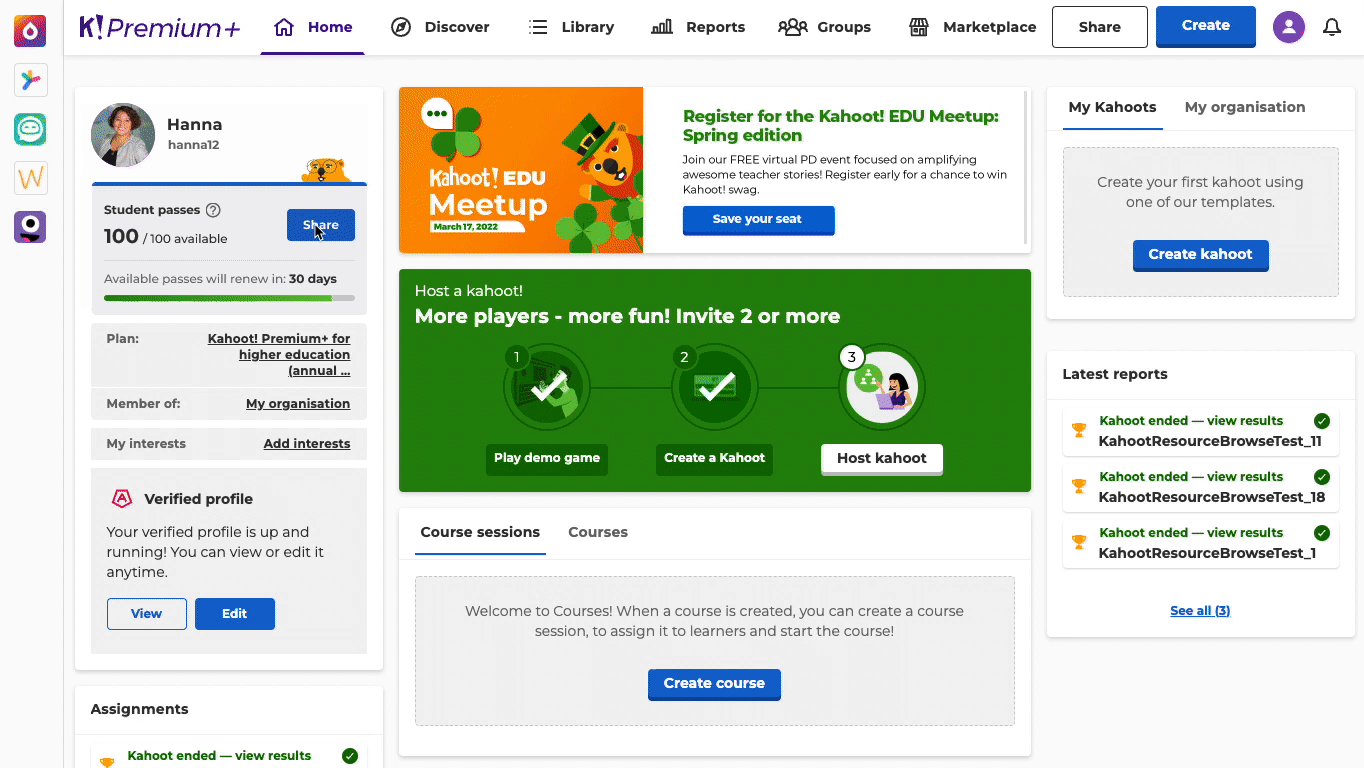Image resolution: width=1364 pixels, height=768 pixels.
Task: Click trophy icon for KahootResourceBrowseTest_1
Action: pyautogui.click(x=1079, y=543)
